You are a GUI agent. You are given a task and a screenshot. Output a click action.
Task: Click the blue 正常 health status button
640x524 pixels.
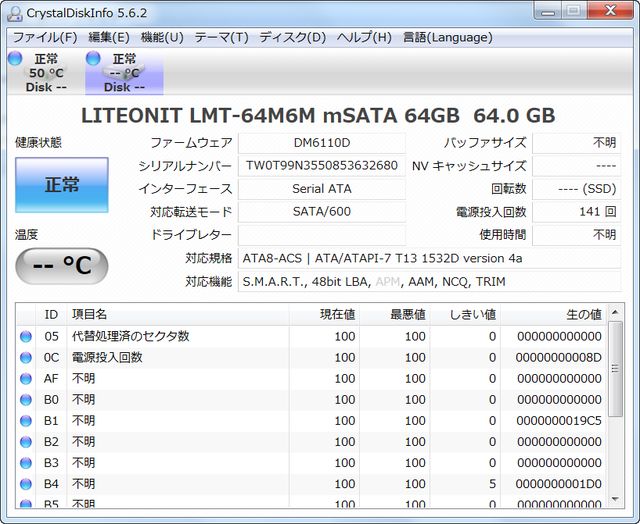62,185
